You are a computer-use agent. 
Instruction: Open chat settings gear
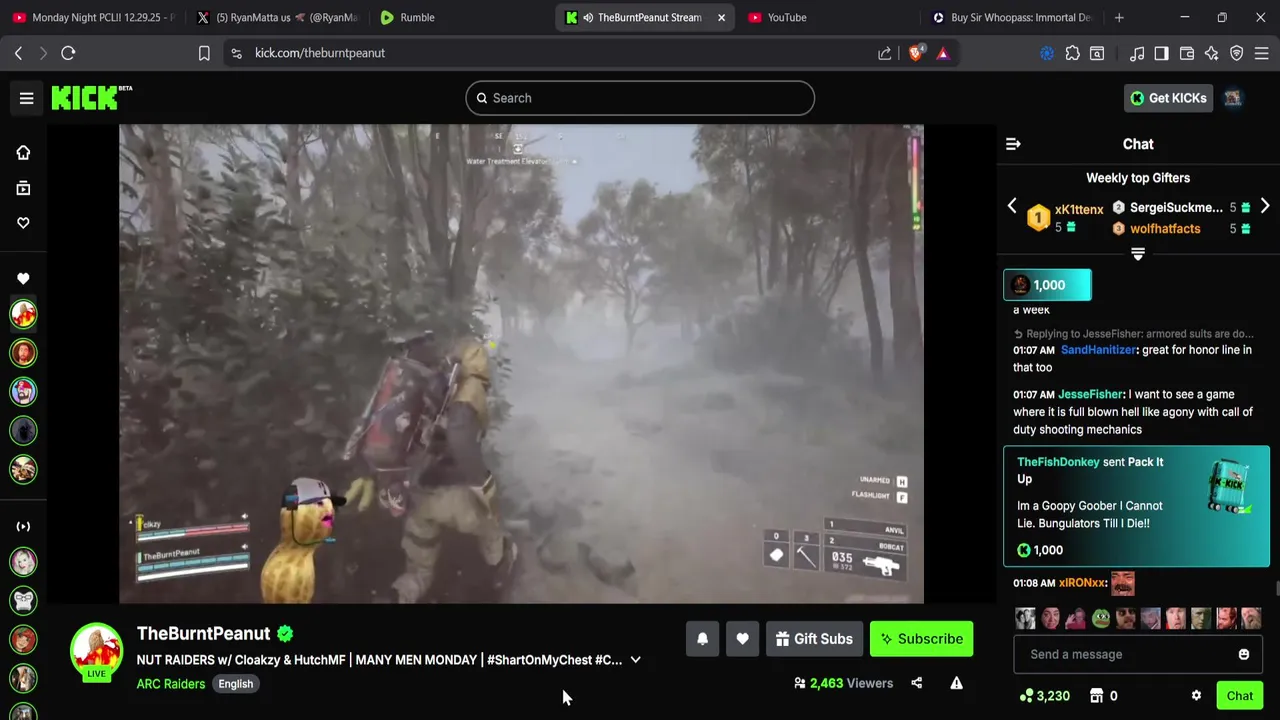1196,696
